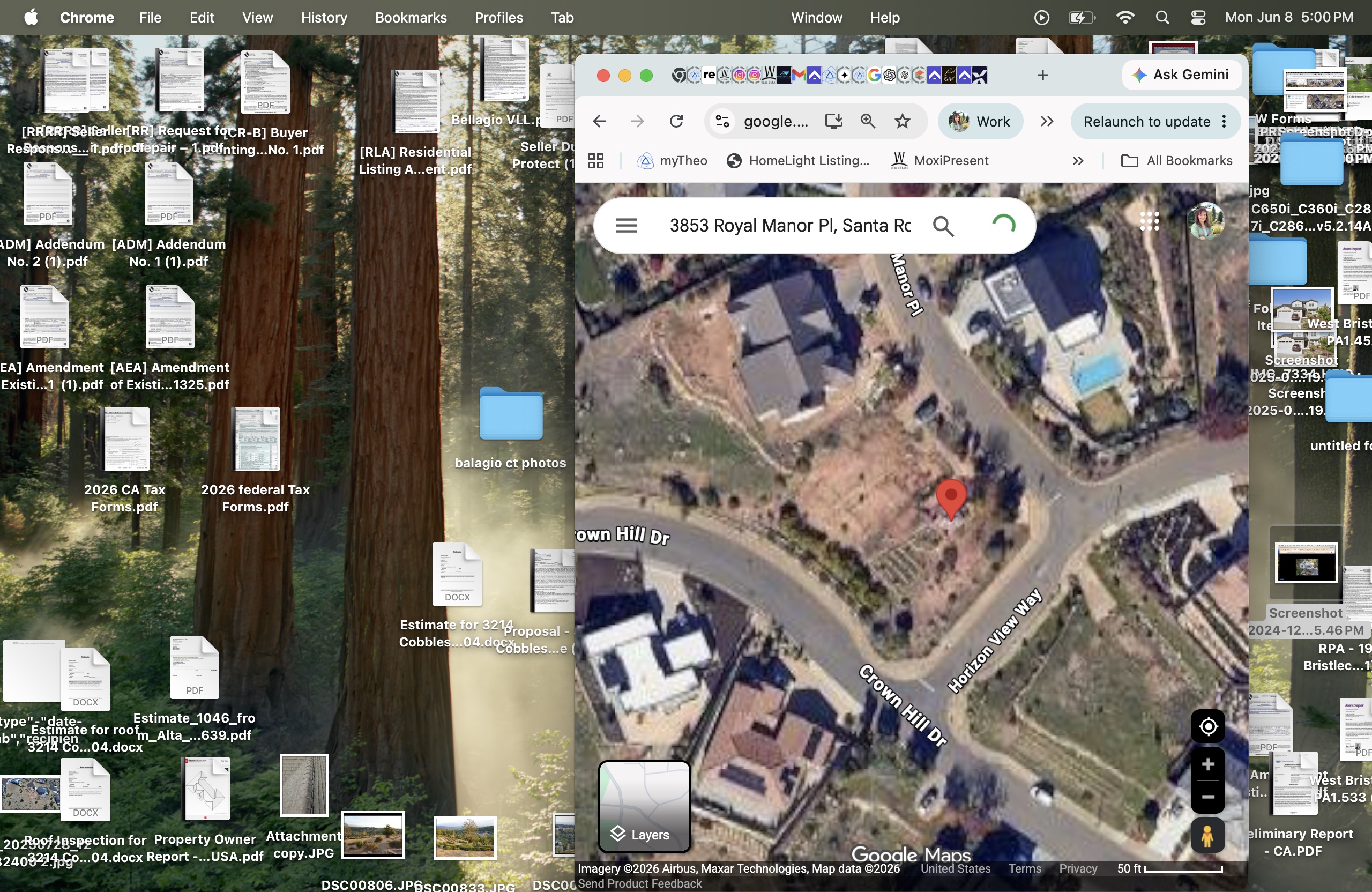Image resolution: width=1372 pixels, height=892 pixels.
Task: Expand hidden bookmarks chevron in bookmarks bar
Action: pos(1077,161)
